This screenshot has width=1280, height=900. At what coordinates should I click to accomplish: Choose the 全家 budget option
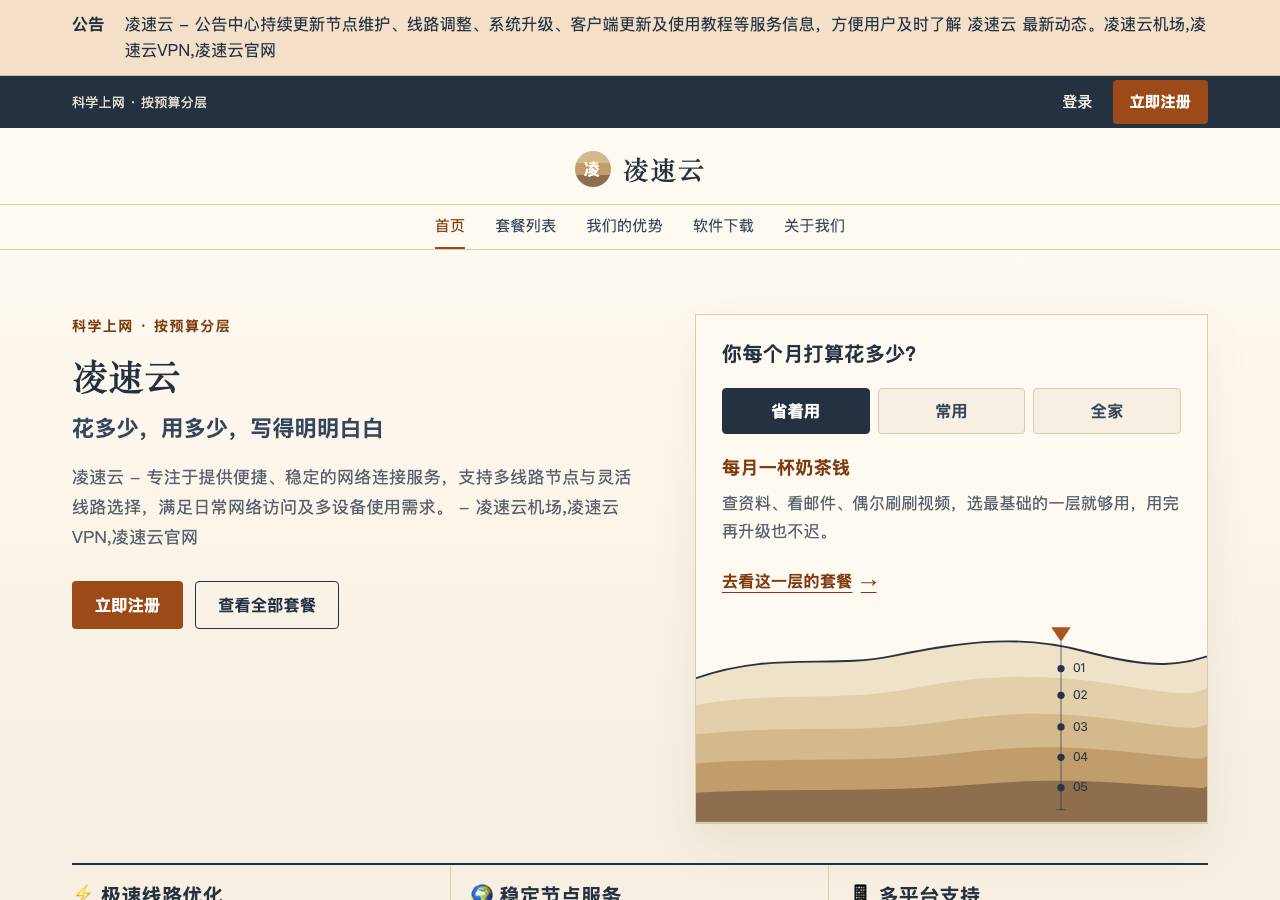coord(1107,411)
